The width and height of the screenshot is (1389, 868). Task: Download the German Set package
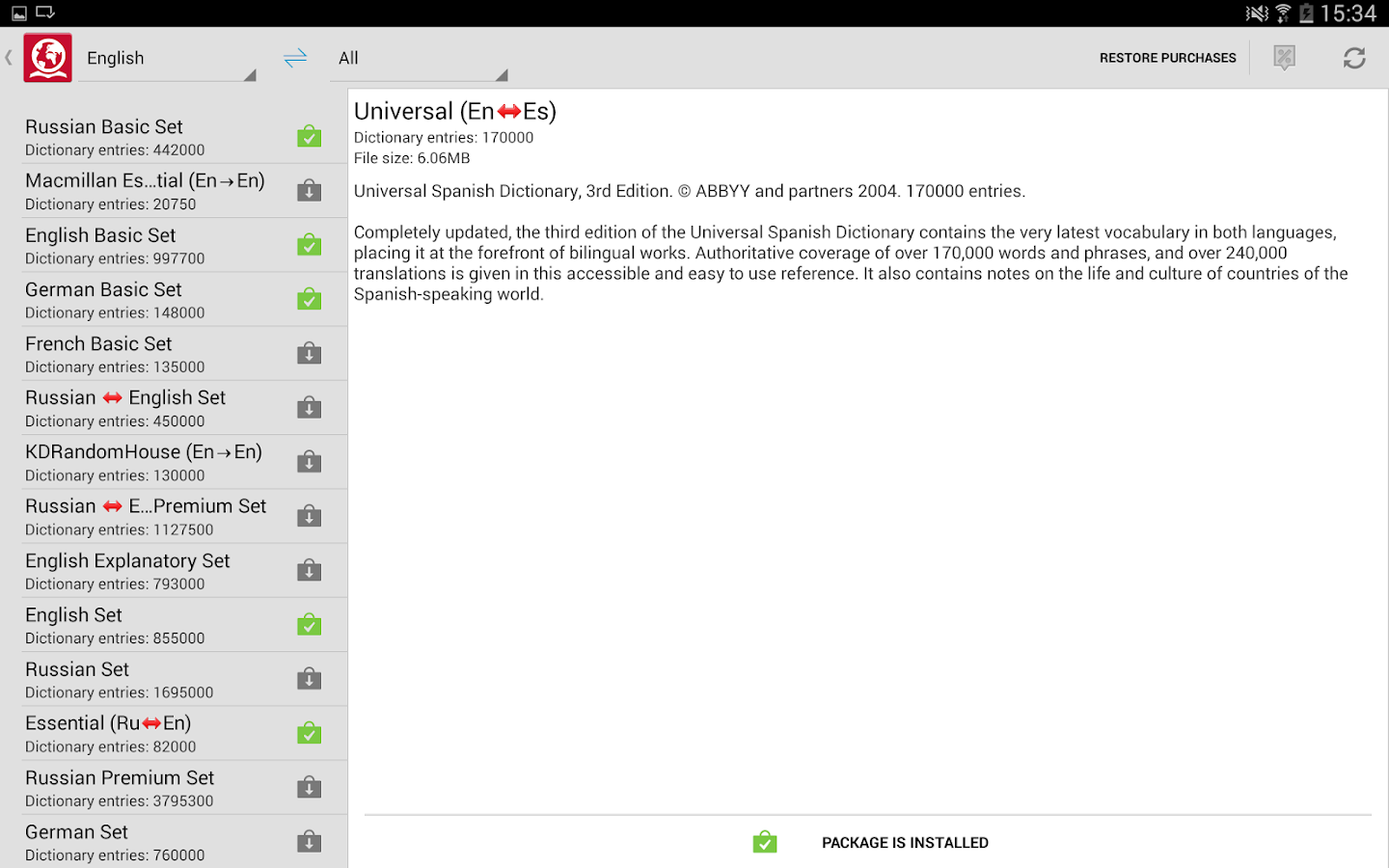pos(309,841)
